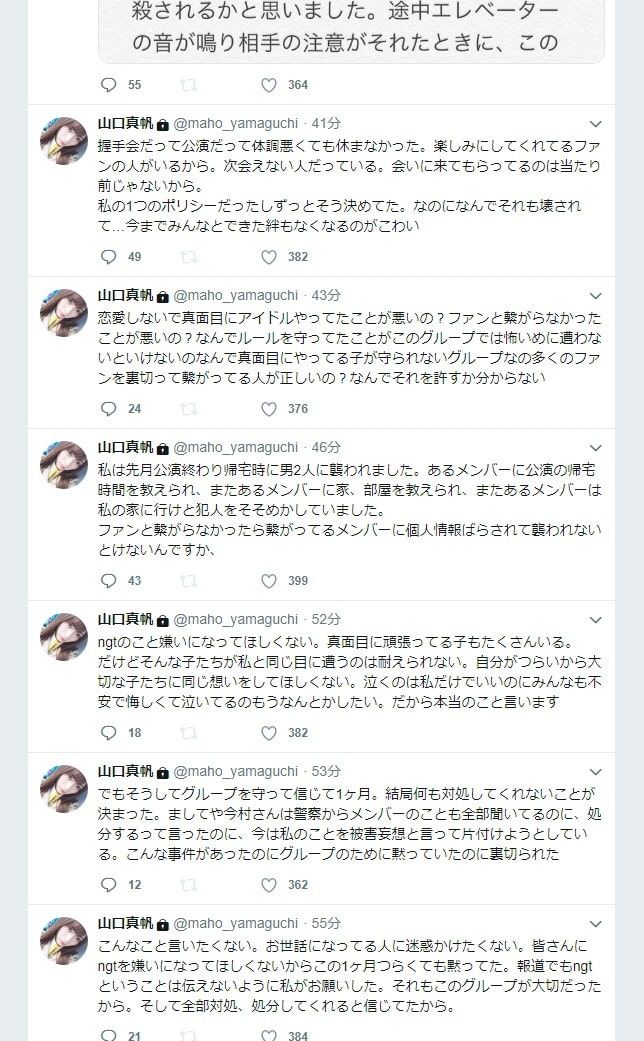Image resolution: width=644 pixels, height=1041 pixels.
Task: Click the 山口真帆 name on the 53分 tweet
Action: [125, 771]
